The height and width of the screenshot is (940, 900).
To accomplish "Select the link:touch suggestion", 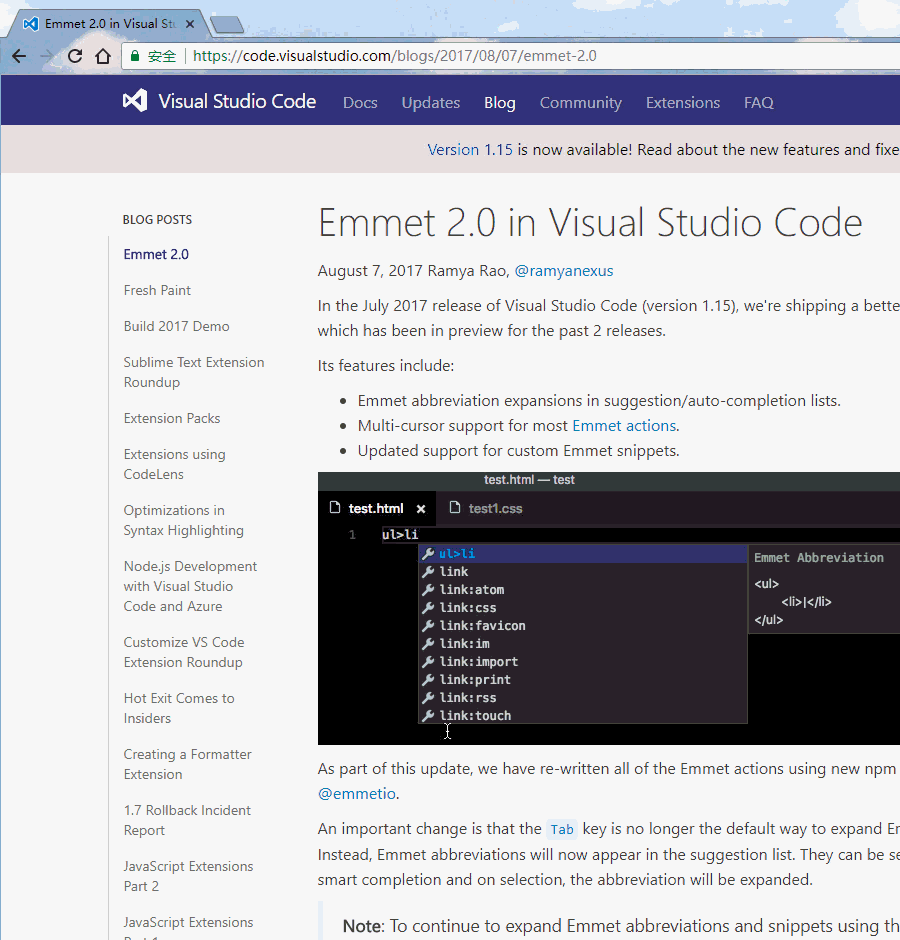I will click(582, 715).
